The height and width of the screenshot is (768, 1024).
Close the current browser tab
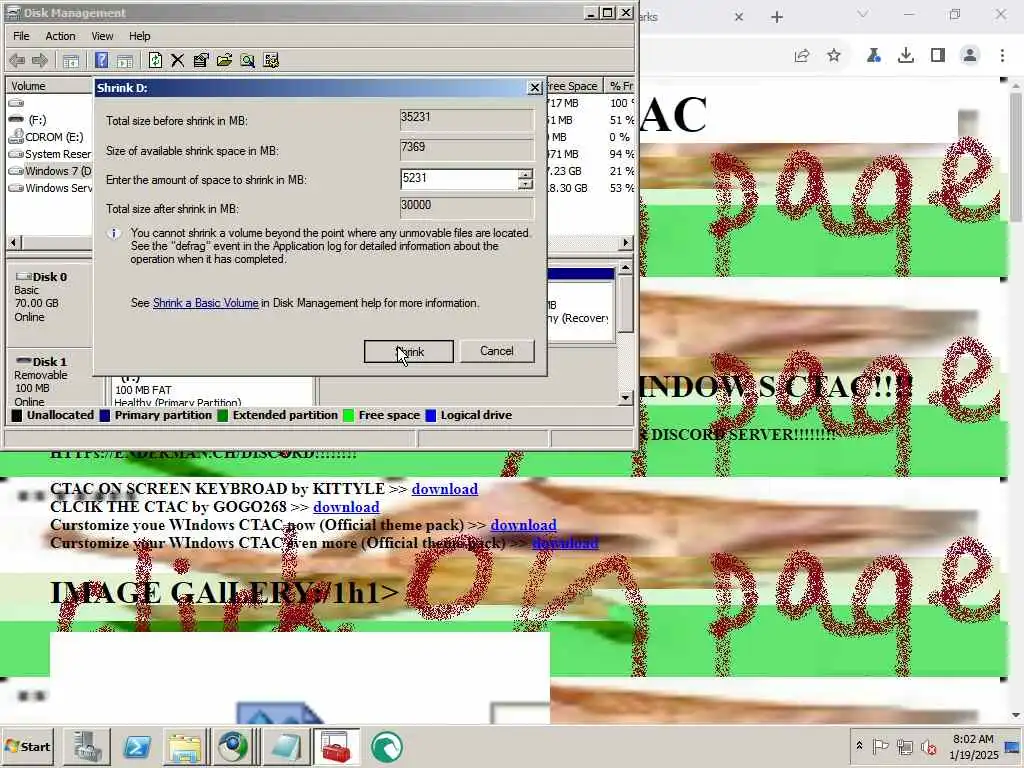(739, 17)
